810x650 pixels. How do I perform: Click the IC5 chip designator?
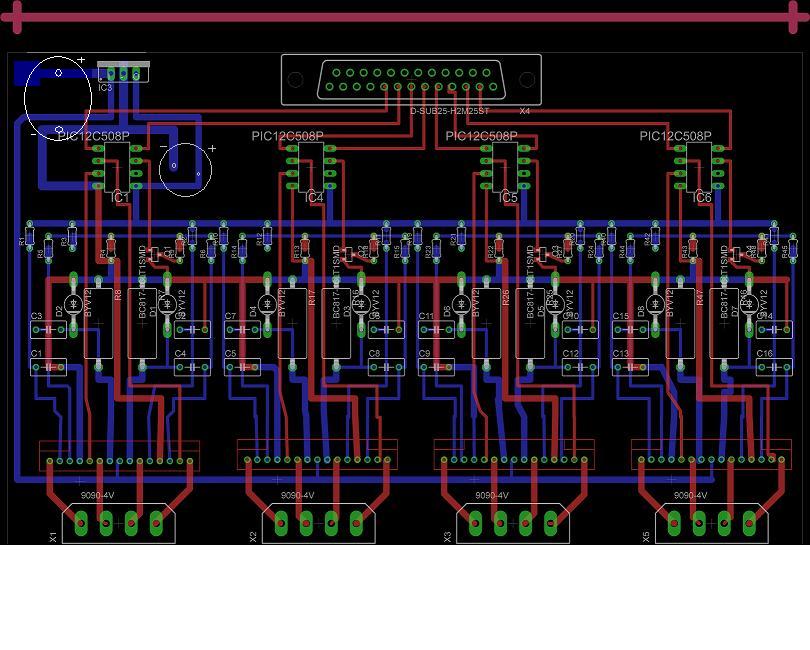coord(508,198)
